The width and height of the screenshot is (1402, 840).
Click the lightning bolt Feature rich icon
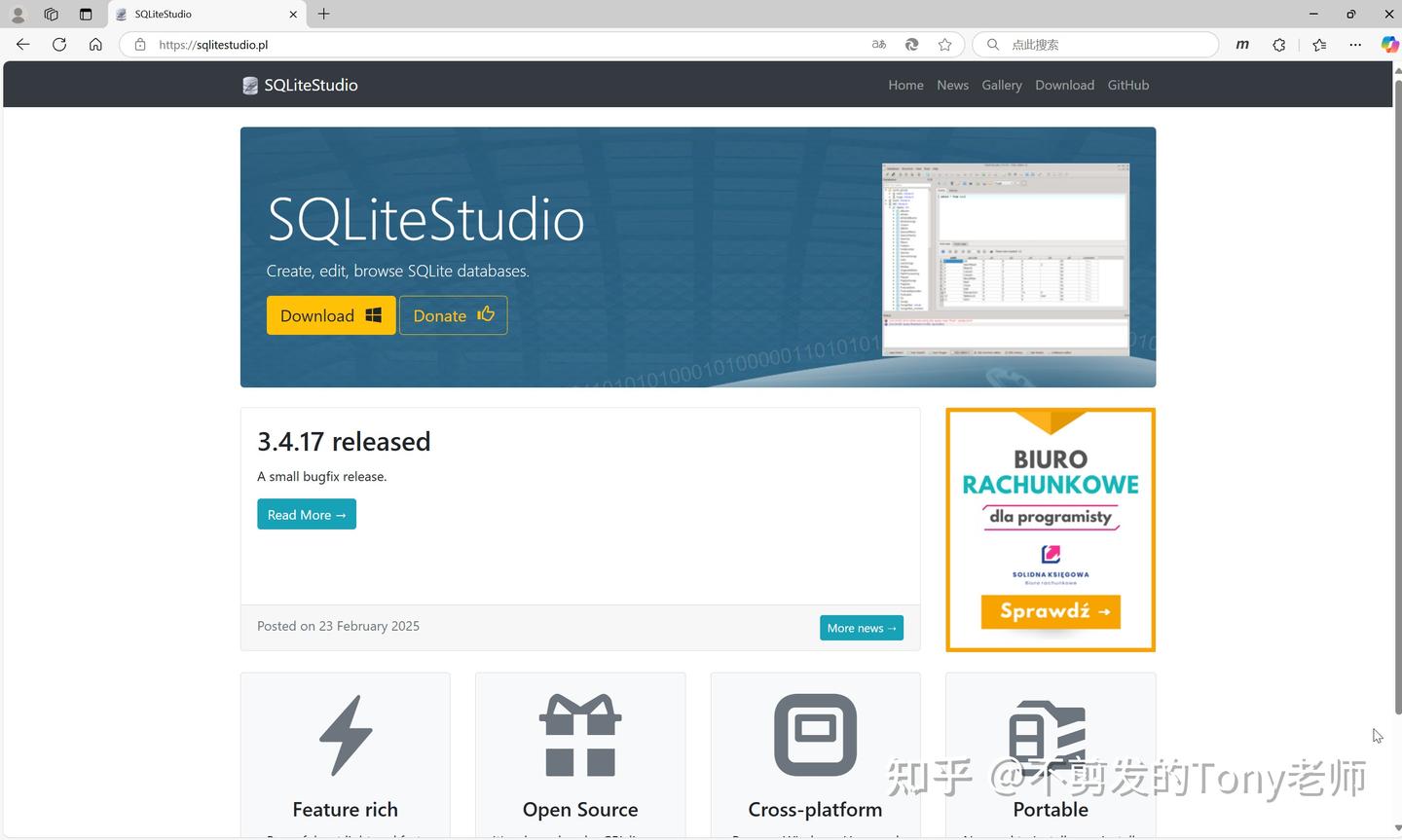point(345,735)
